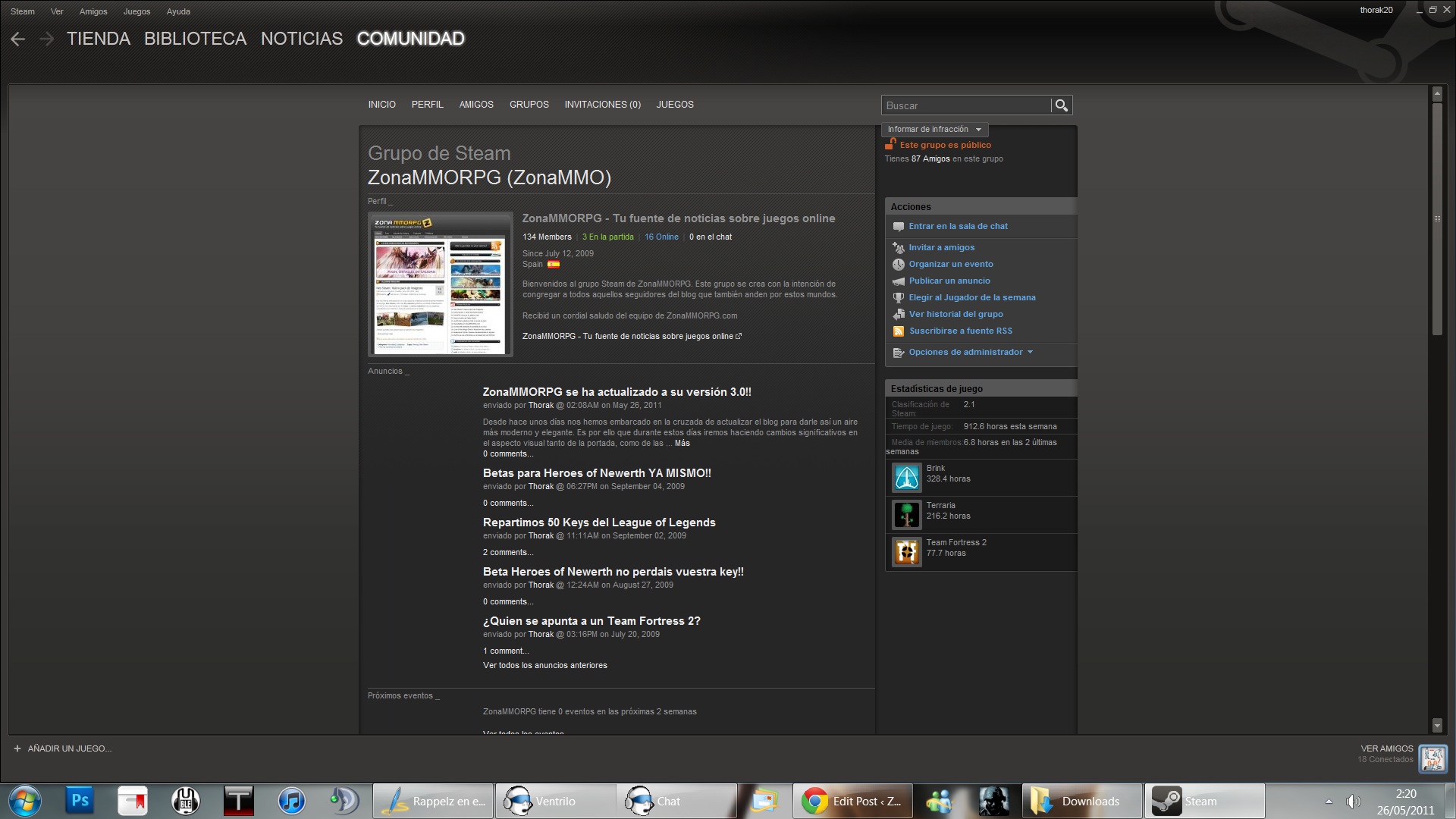This screenshot has height=819, width=1456.
Task: Click the RSS feed icon
Action: [899, 331]
